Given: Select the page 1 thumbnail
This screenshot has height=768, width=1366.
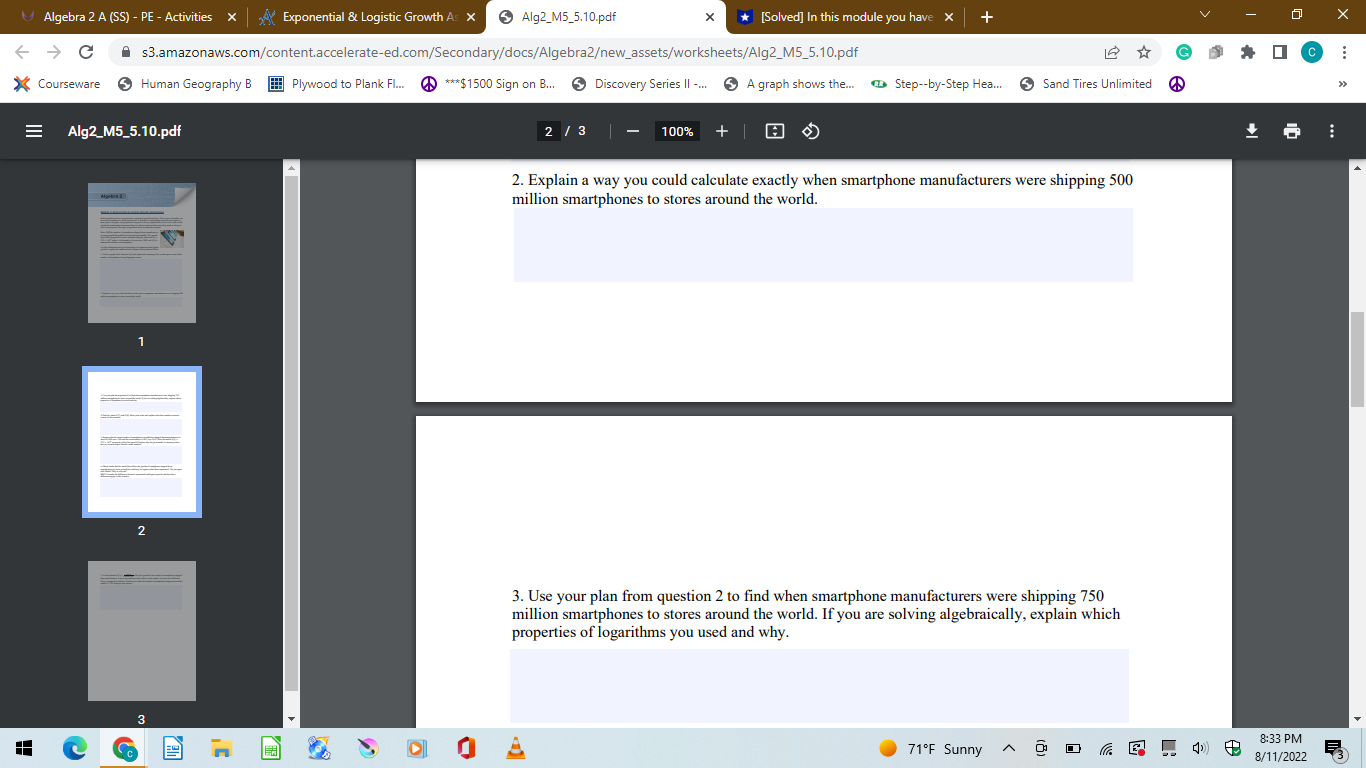Looking at the screenshot, I should tap(142, 253).
